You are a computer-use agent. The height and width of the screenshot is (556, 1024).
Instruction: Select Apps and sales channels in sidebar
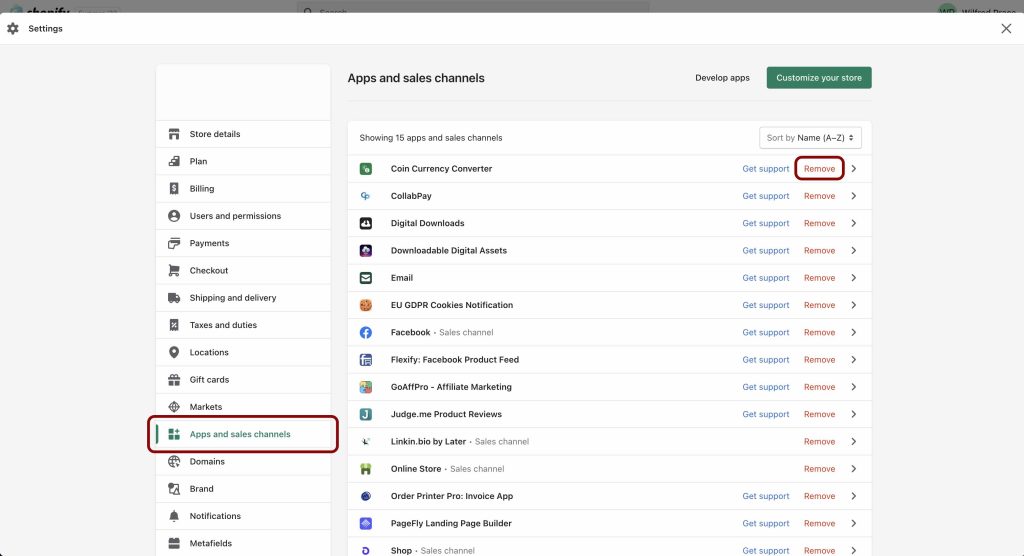pos(243,434)
